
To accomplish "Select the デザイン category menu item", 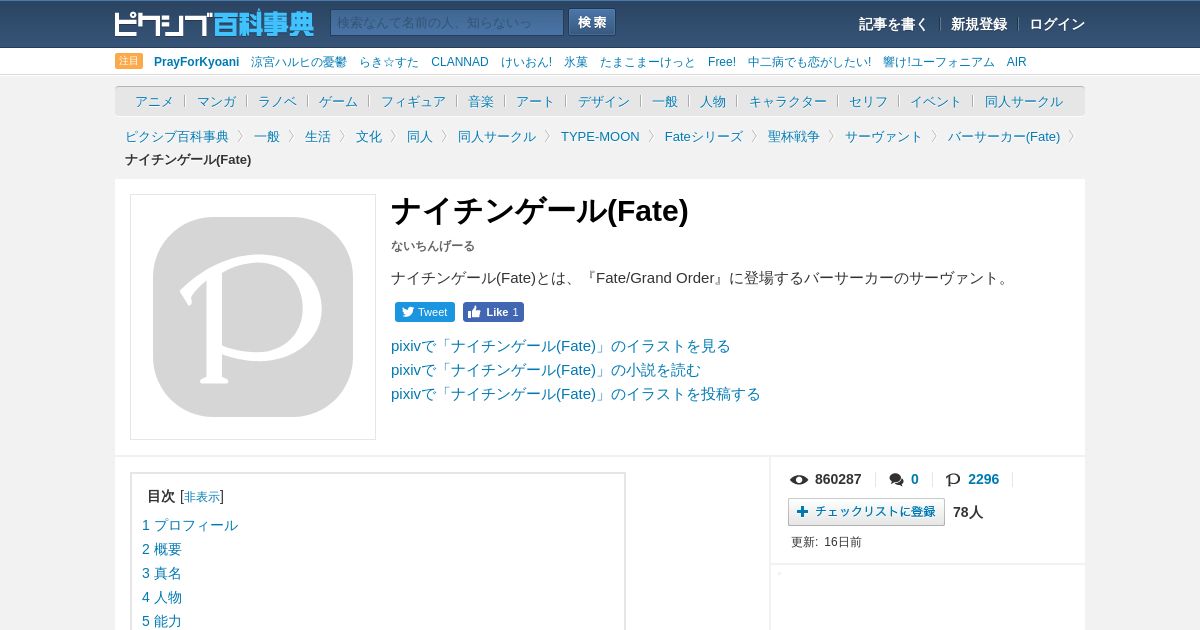I will 604,101.
